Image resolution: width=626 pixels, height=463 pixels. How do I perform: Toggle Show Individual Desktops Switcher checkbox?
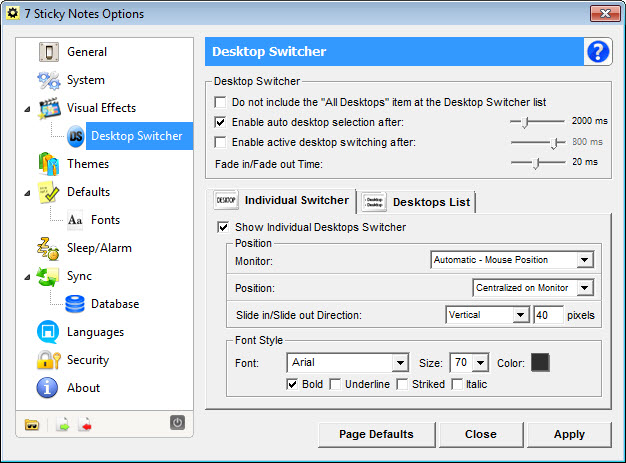coord(223,227)
